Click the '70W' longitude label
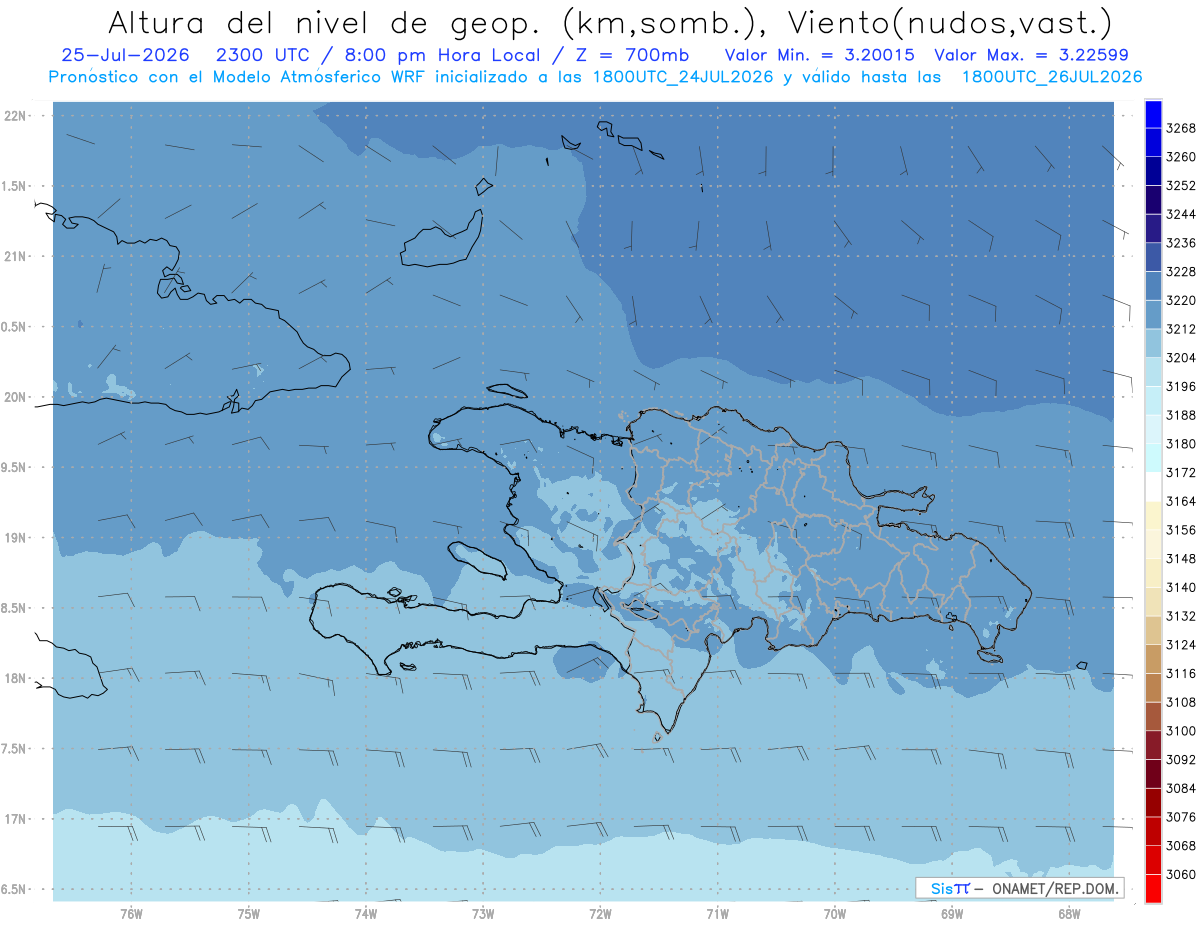 tap(835, 913)
